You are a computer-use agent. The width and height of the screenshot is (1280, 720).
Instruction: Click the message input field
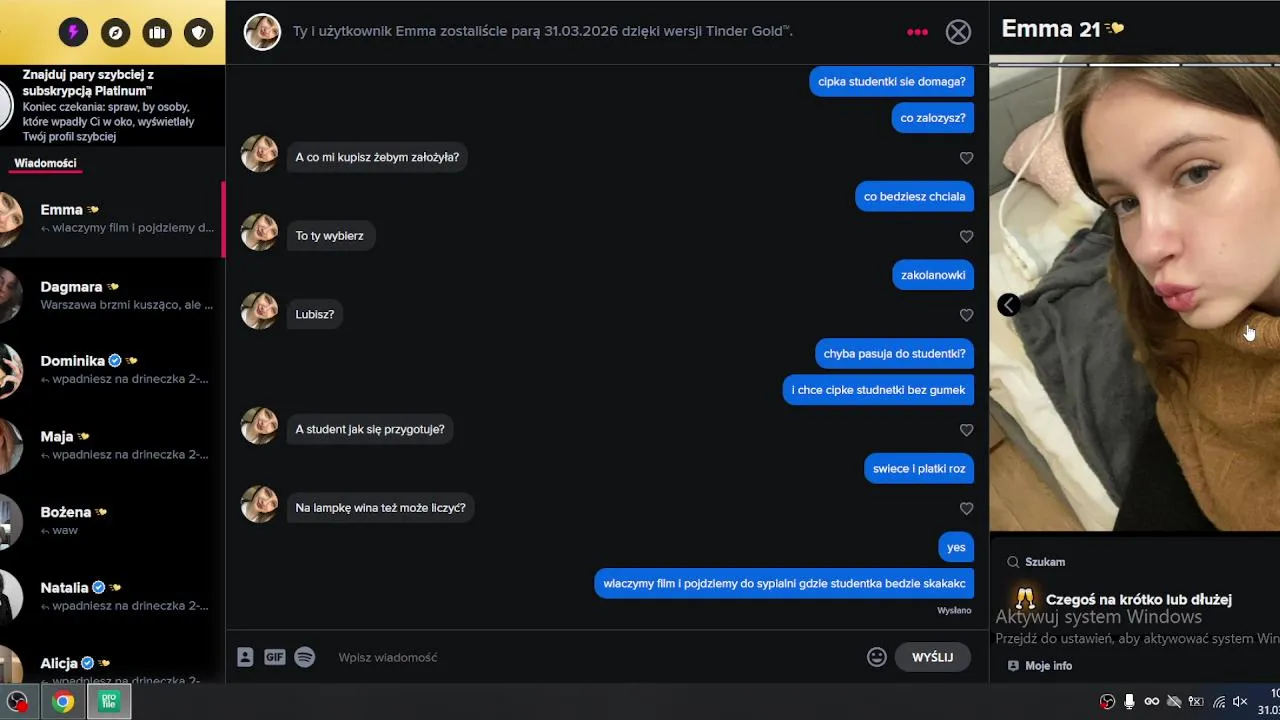click(590, 657)
